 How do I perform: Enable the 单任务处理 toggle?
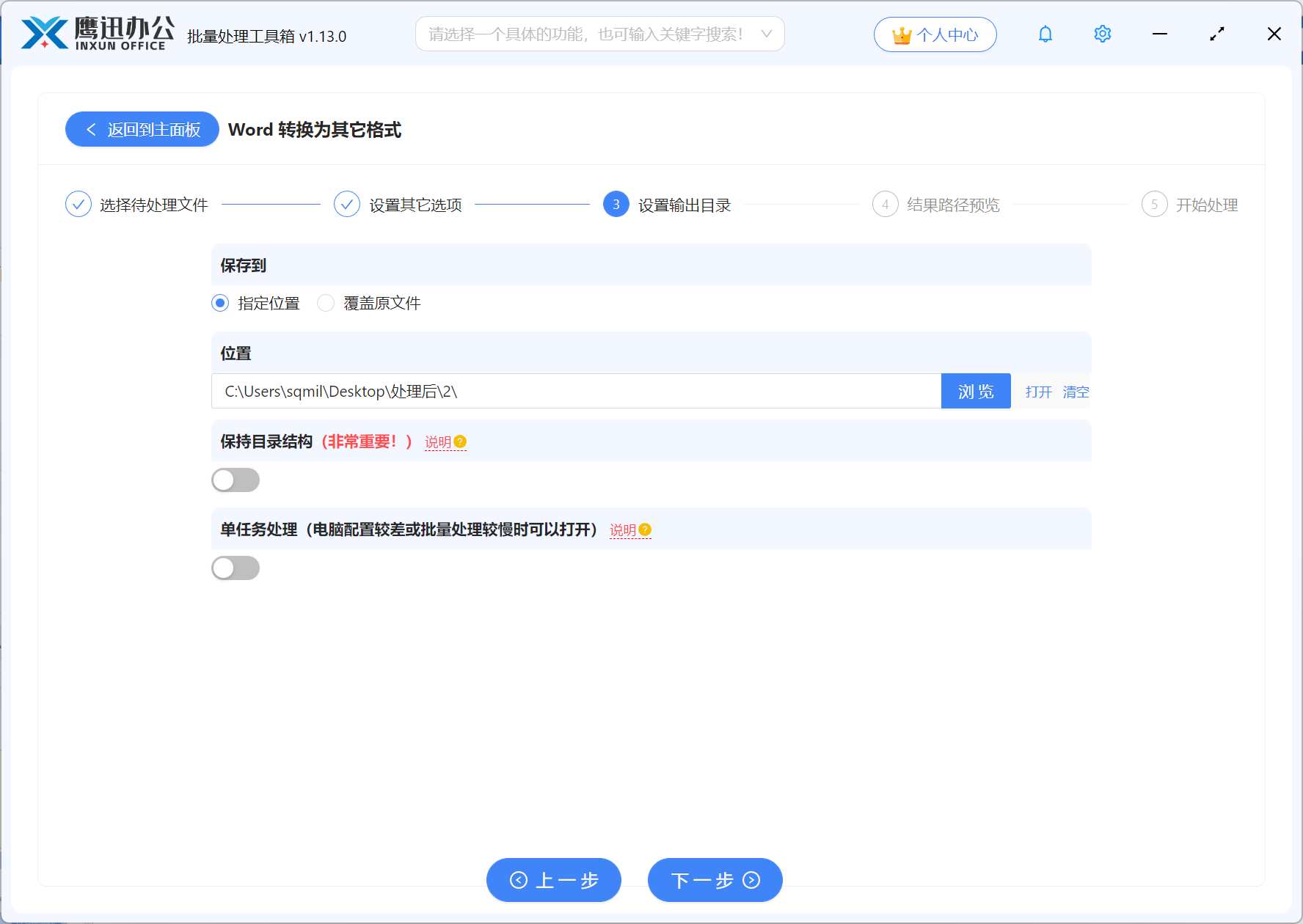point(235,568)
